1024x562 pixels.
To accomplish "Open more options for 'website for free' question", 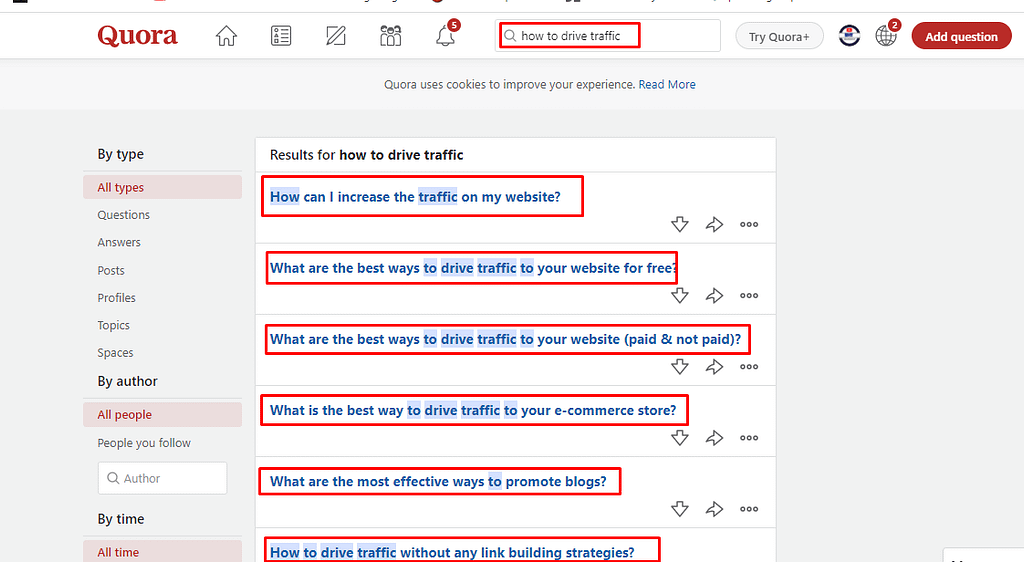I will (x=749, y=296).
